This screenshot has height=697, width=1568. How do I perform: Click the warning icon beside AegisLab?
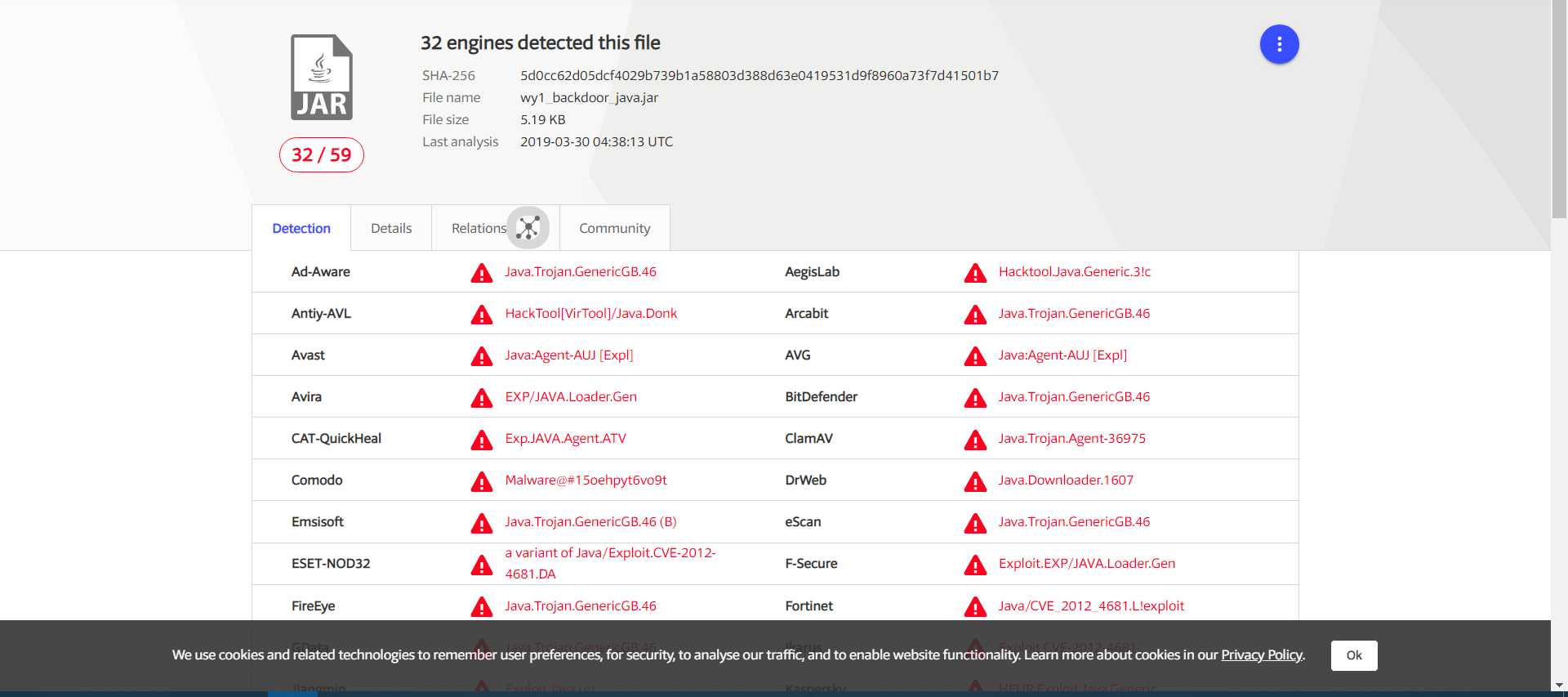click(x=975, y=273)
